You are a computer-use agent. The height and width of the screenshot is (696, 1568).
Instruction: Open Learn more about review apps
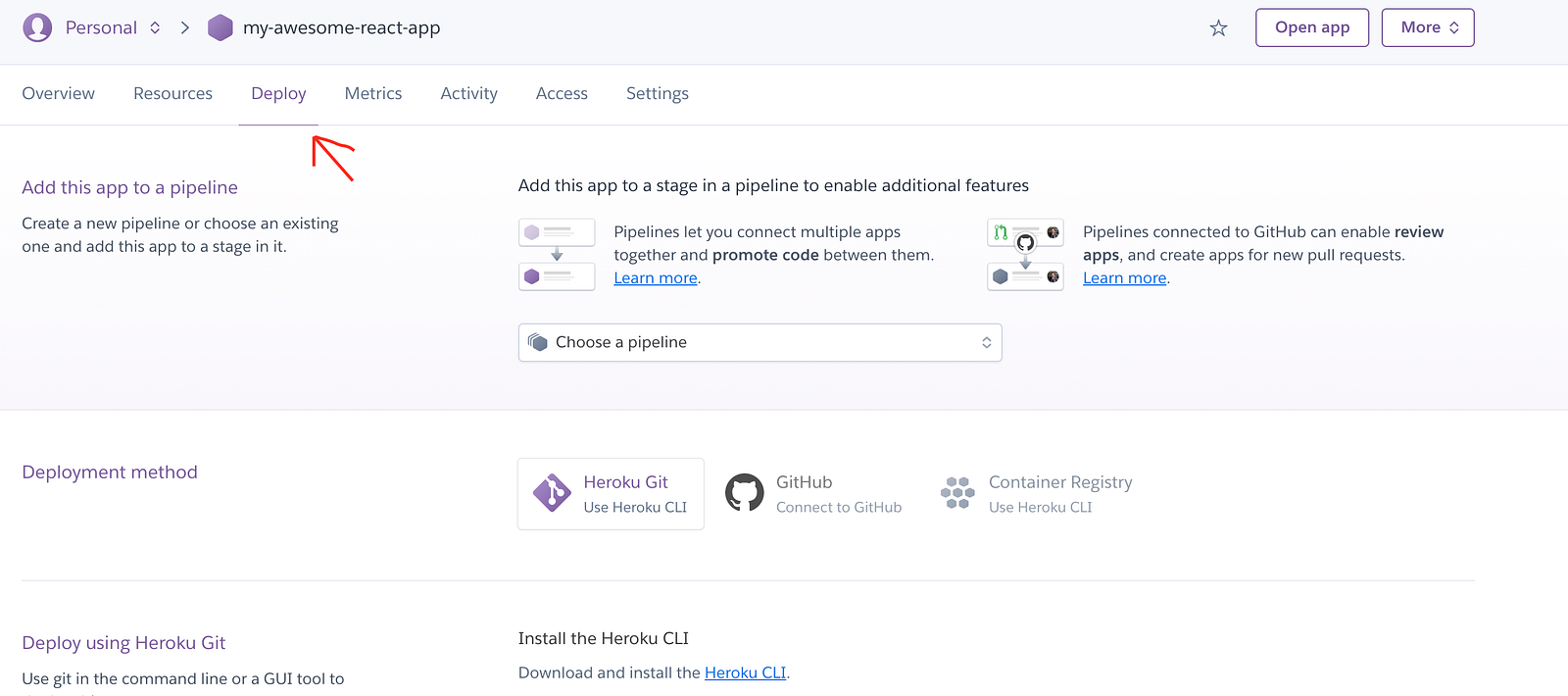point(1124,278)
